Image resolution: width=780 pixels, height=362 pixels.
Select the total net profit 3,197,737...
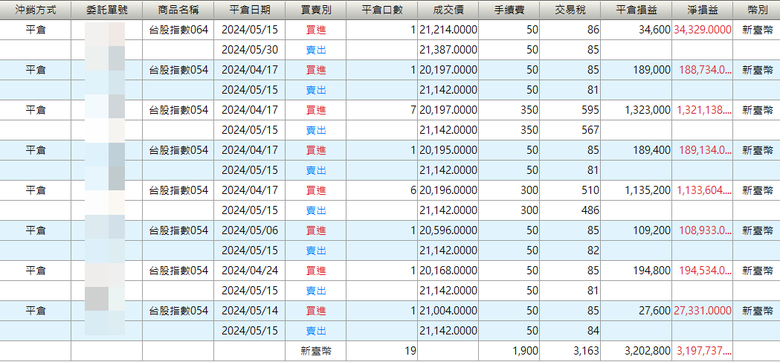(x=702, y=351)
